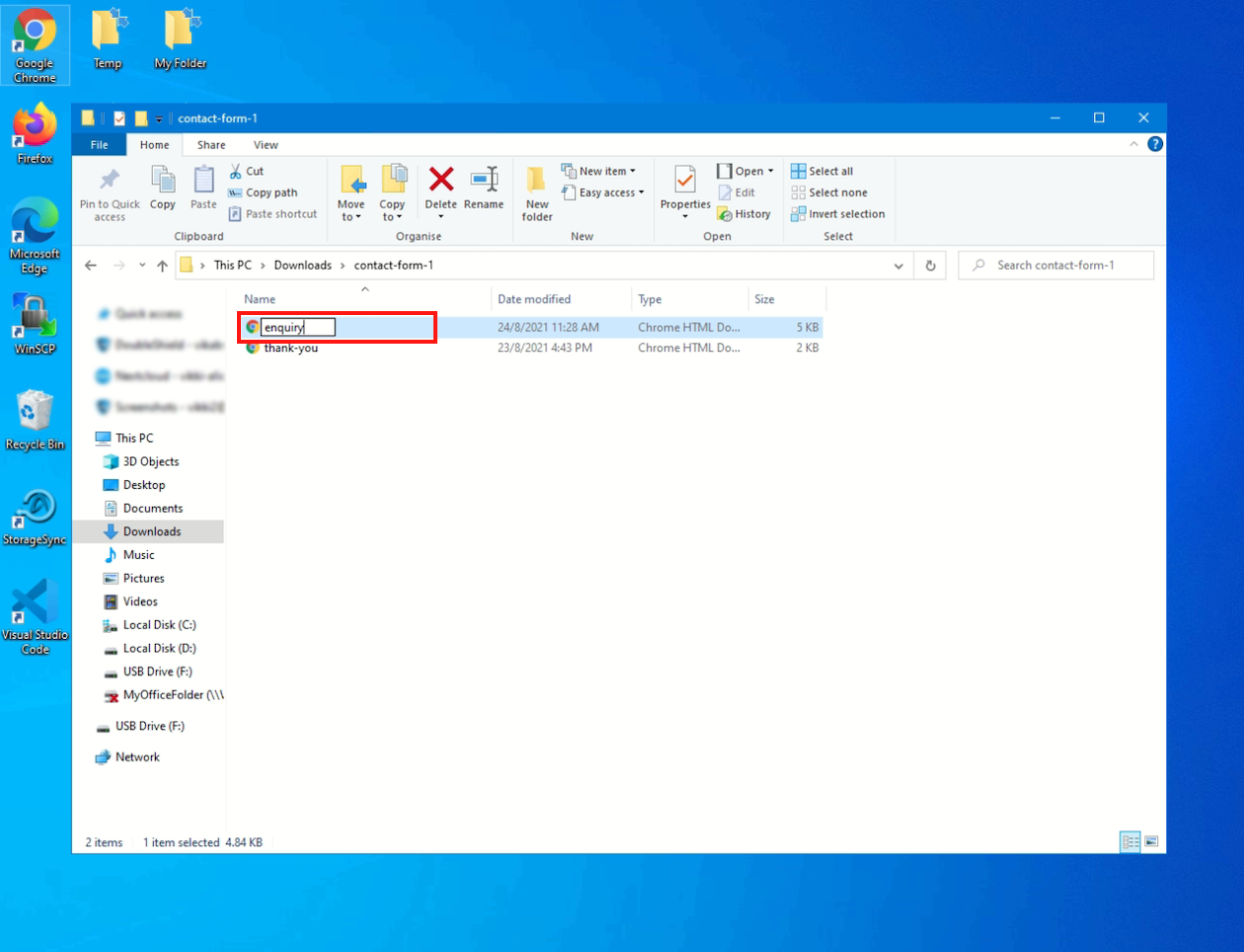Expand the address bar history dropdown
Screen dimensions: 1244x952
[x=897, y=266]
